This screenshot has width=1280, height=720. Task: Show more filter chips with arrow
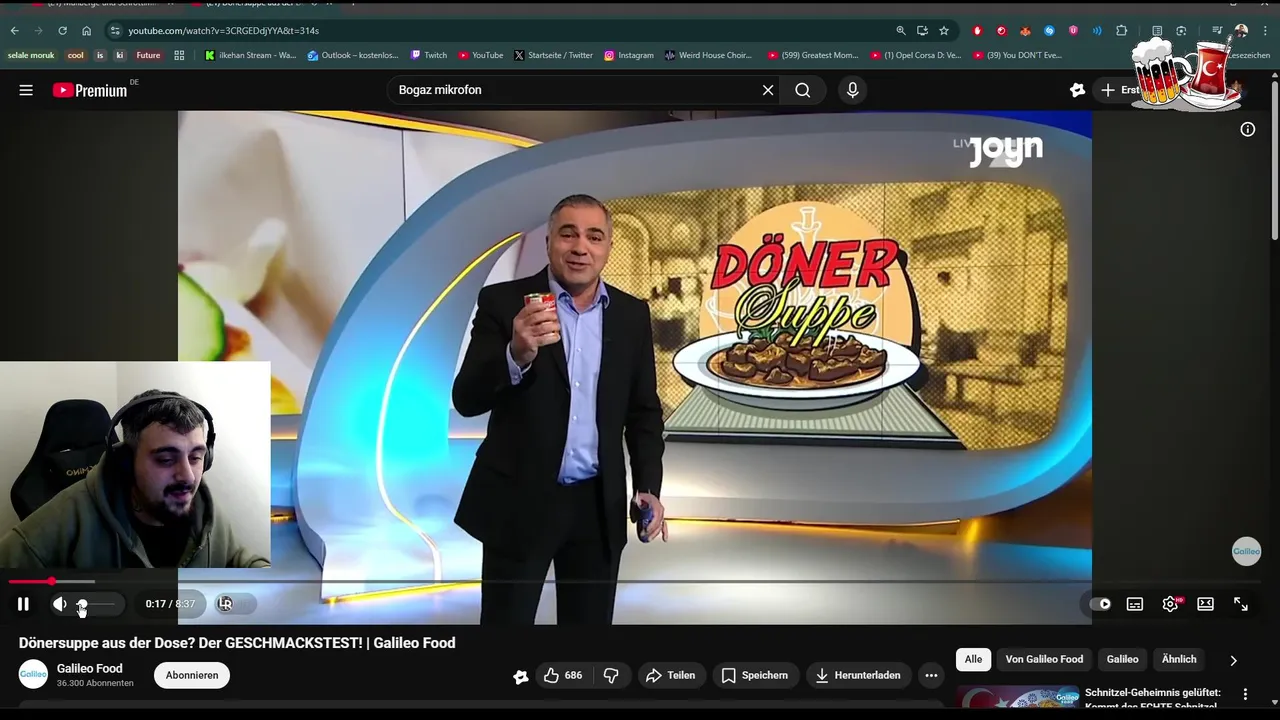[1233, 660]
